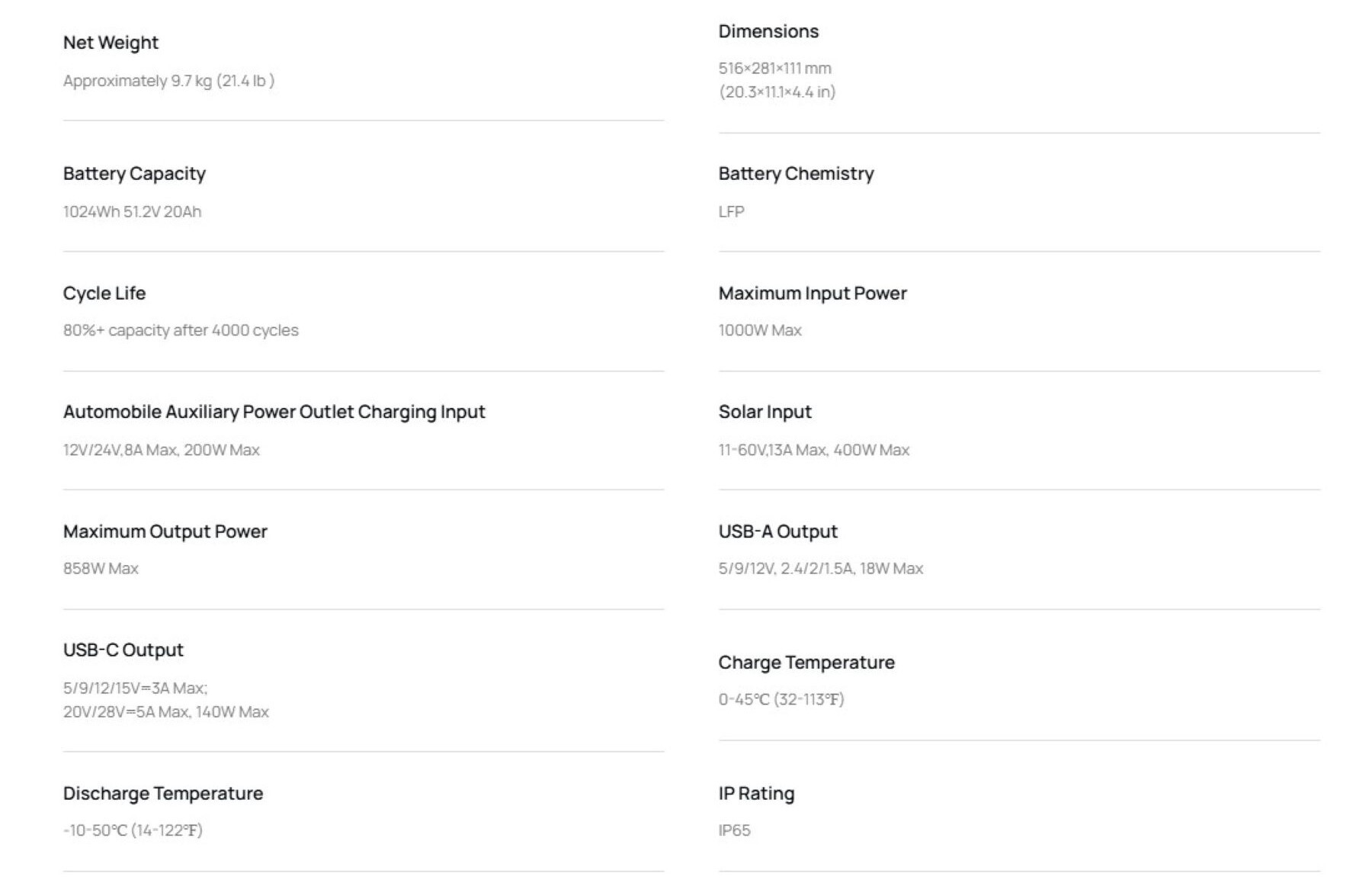The height and width of the screenshot is (886, 1372).
Task: Click the USB-A Output heading
Action: coord(777,531)
